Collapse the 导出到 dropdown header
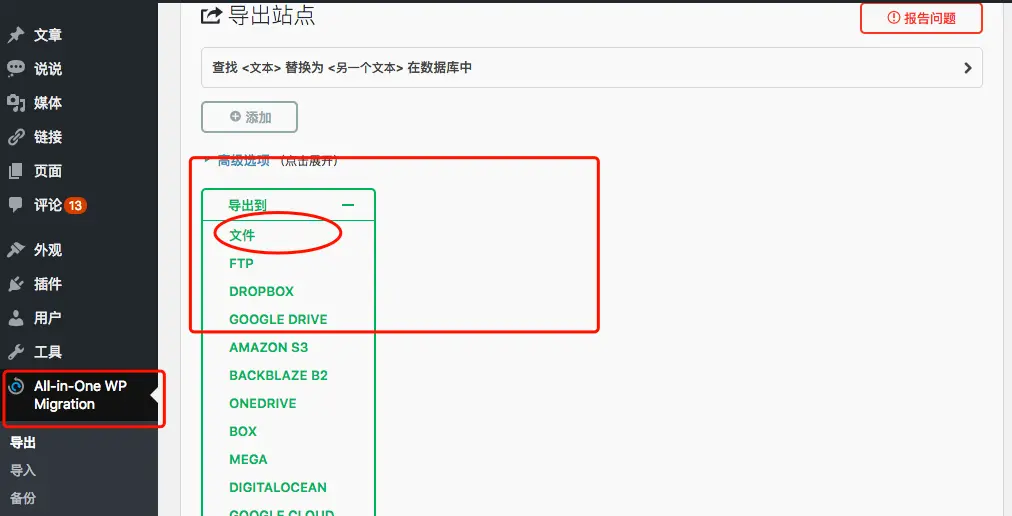This screenshot has height=516, width=1012. point(288,205)
